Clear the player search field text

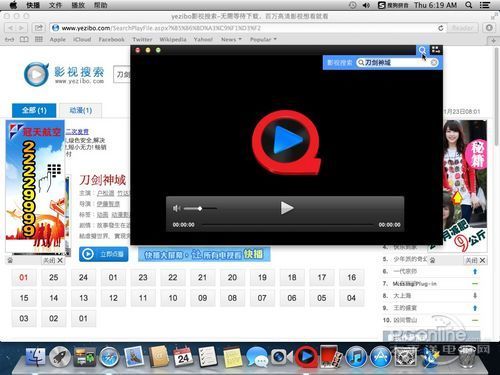(433, 63)
